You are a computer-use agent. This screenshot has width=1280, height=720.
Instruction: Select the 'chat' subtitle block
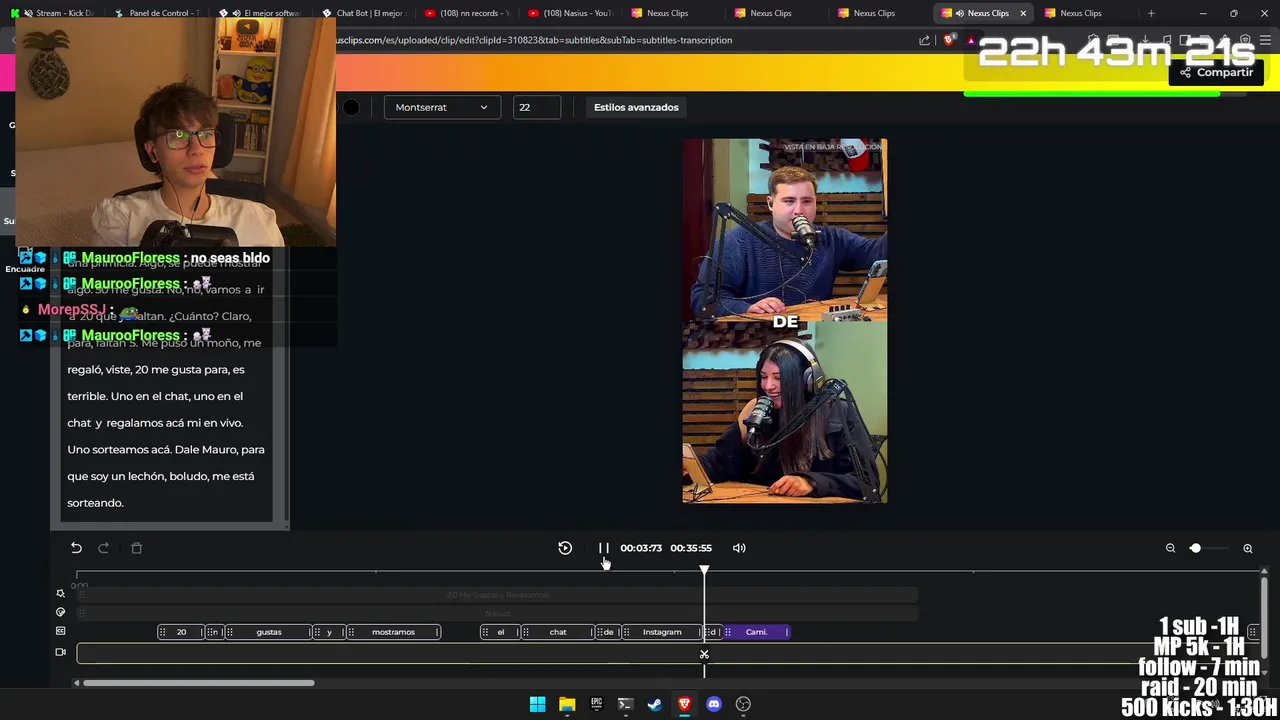558,632
